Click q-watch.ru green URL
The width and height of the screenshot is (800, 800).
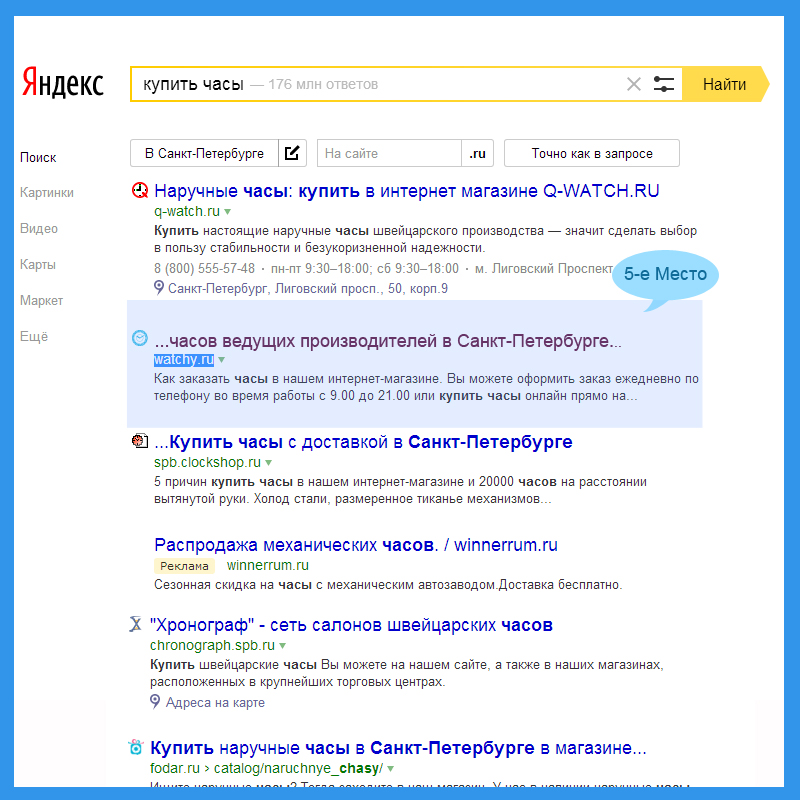187,211
